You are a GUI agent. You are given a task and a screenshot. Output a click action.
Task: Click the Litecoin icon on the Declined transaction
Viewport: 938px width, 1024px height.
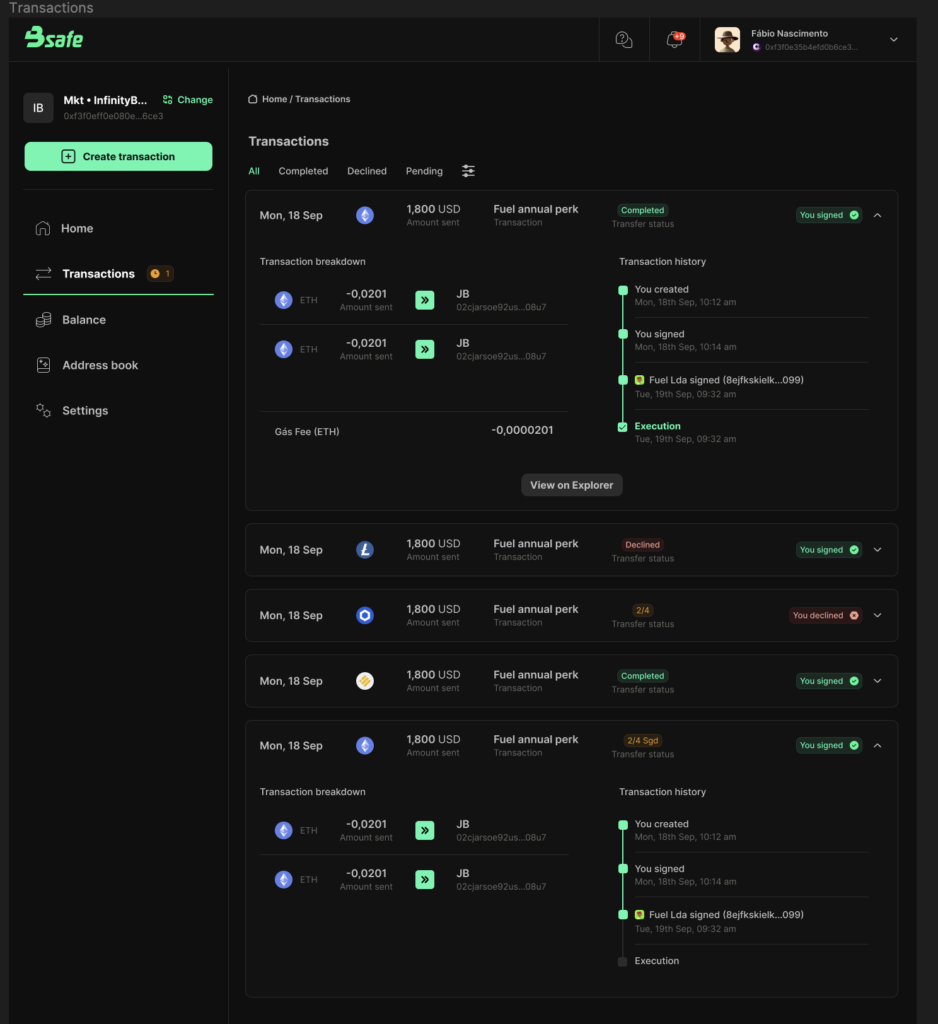(x=365, y=550)
